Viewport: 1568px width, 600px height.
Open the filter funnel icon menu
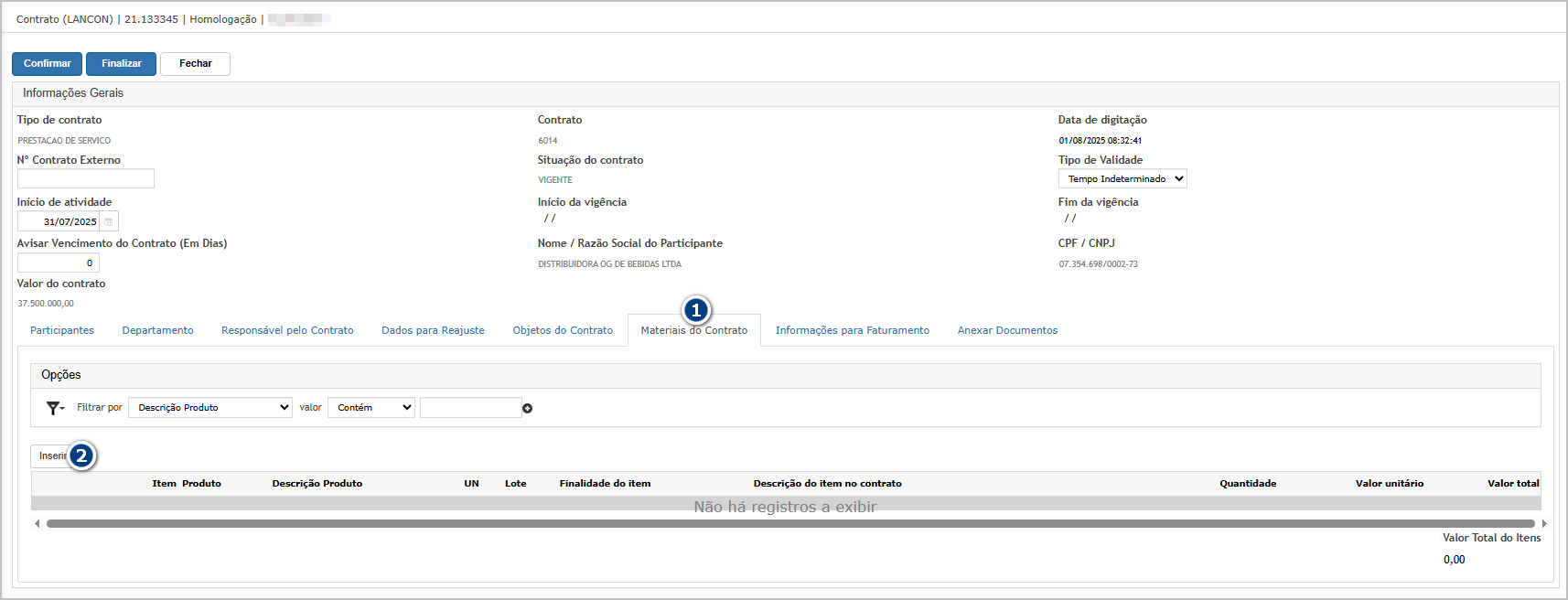[x=54, y=408]
